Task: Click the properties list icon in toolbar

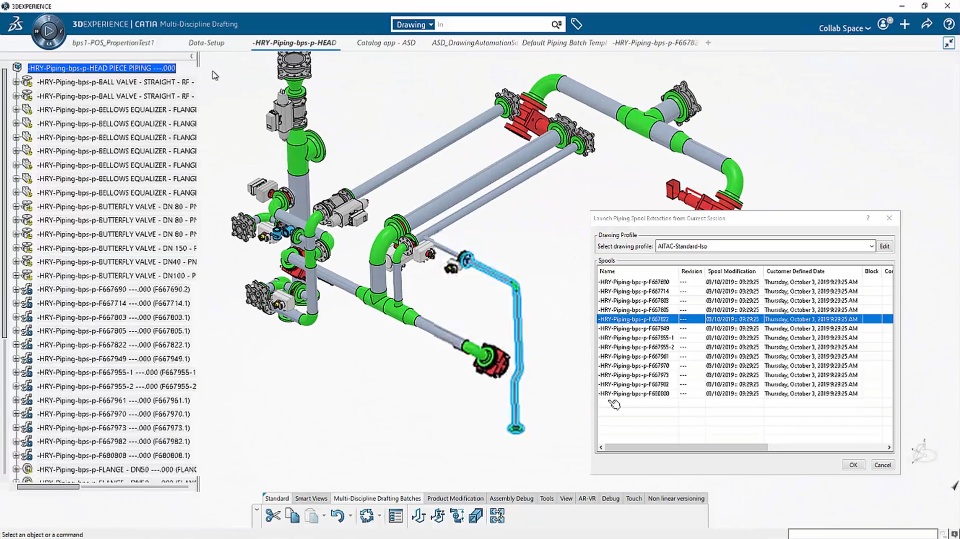Action: (x=396, y=516)
